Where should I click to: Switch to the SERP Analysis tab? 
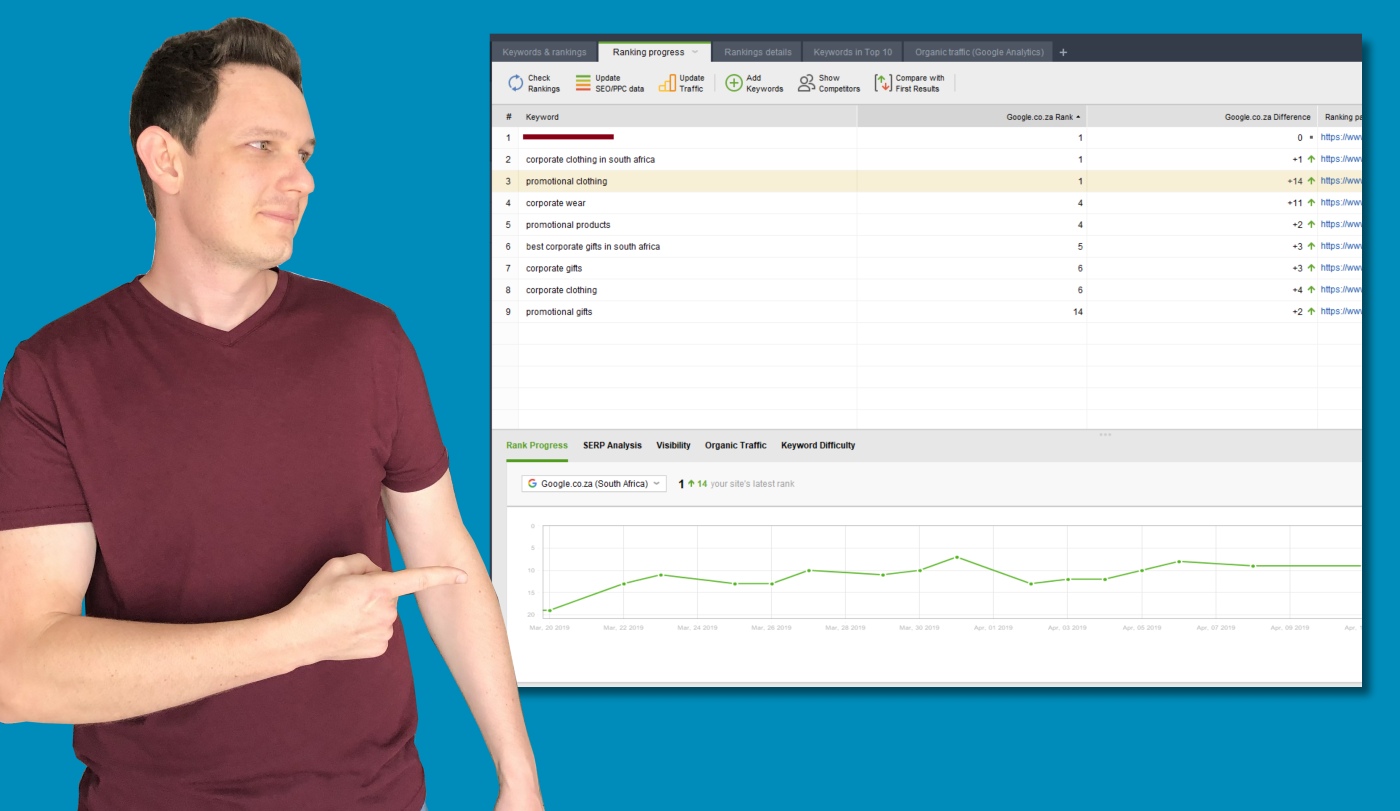point(612,446)
